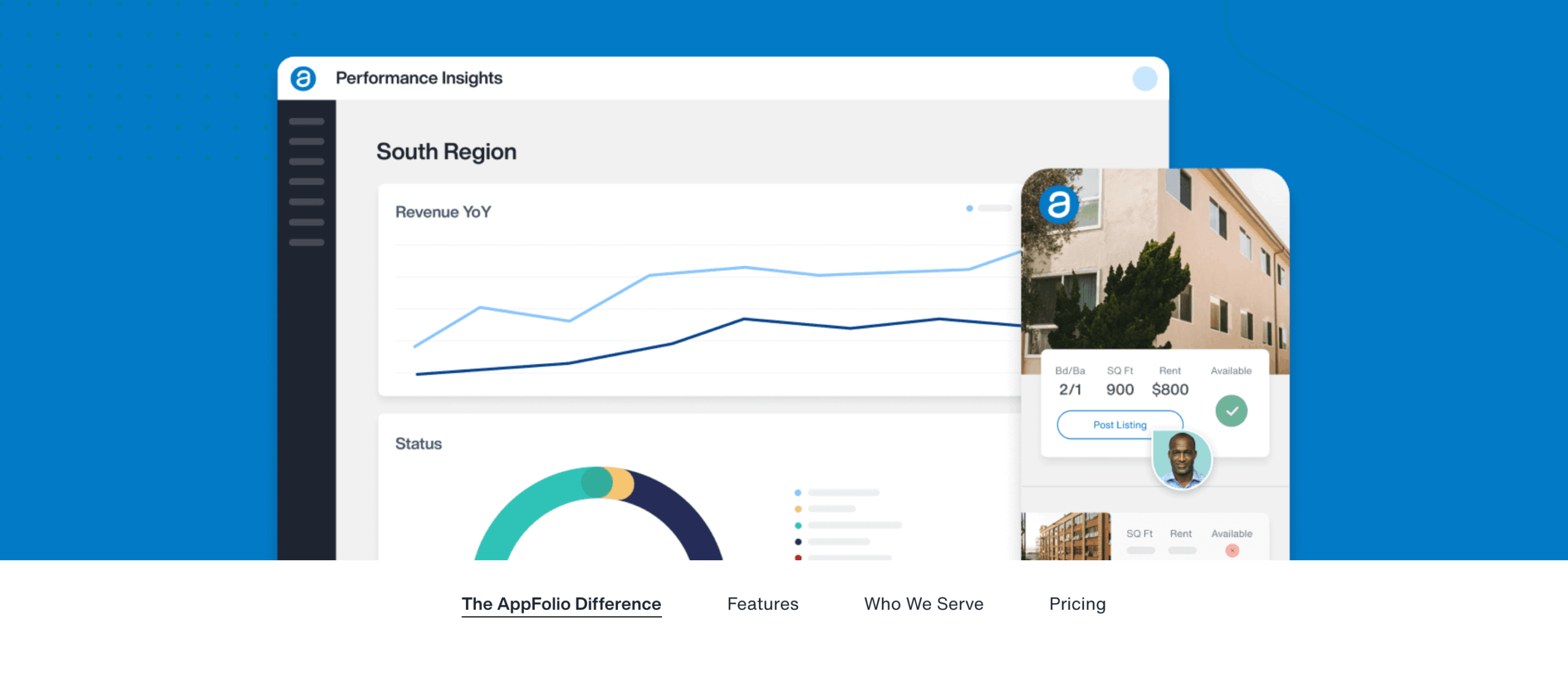Select the Pricing tab
This screenshot has width=1568, height=698.
pos(1077,604)
